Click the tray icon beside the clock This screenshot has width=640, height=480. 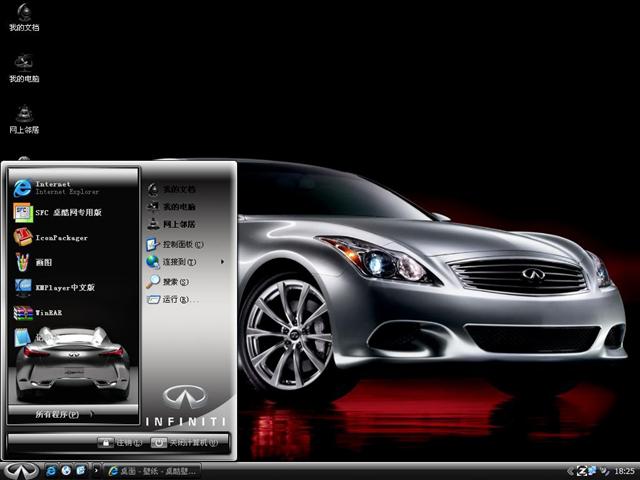[x=605, y=471]
